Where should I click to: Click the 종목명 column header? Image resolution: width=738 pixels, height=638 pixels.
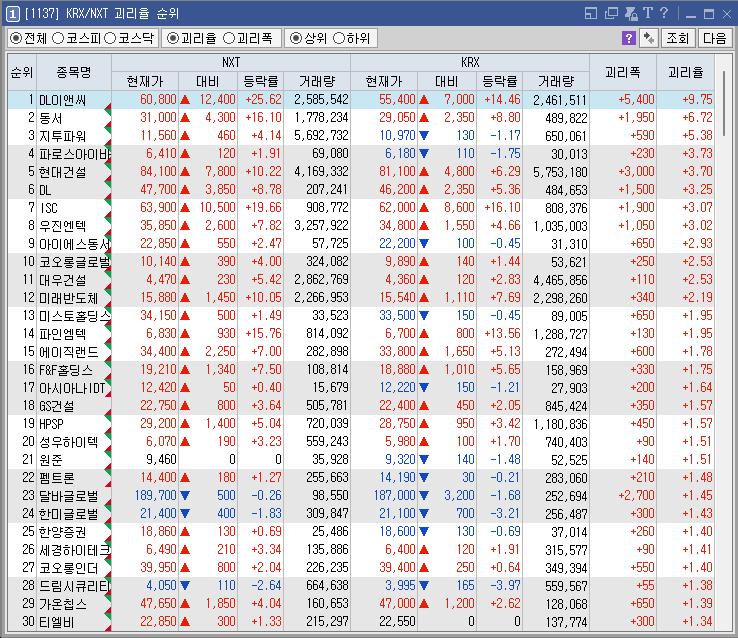tap(74, 72)
